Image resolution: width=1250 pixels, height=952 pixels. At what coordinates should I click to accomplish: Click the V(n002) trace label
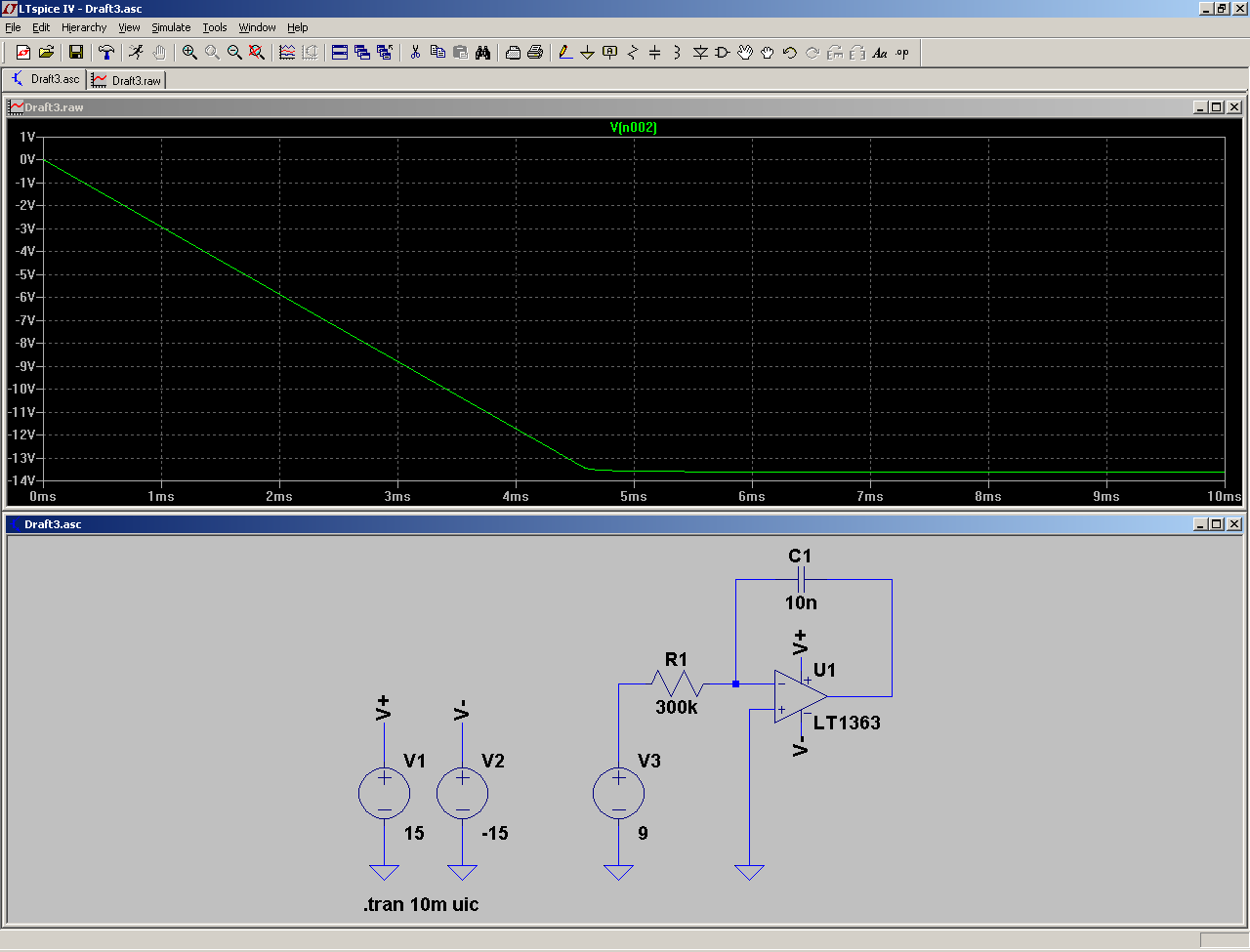click(634, 127)
